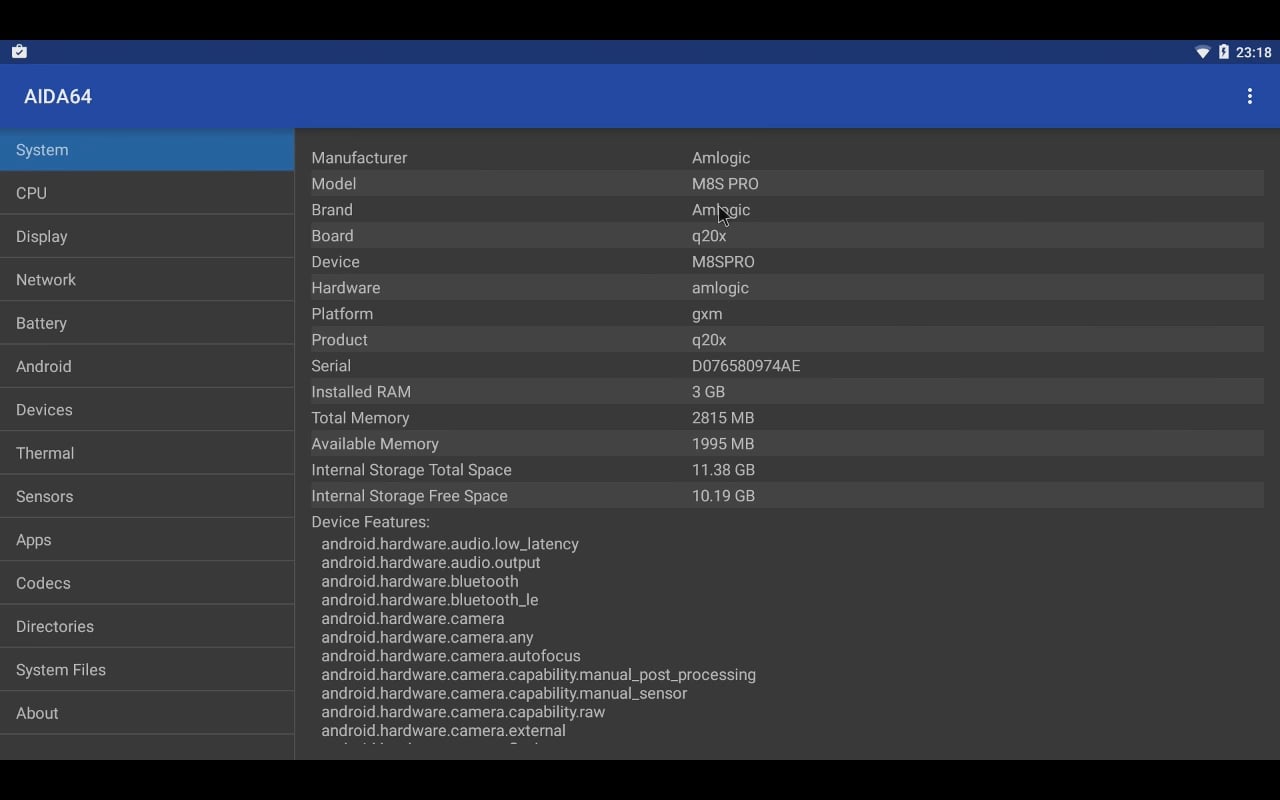Open the CPU section

tap(147, 193)
